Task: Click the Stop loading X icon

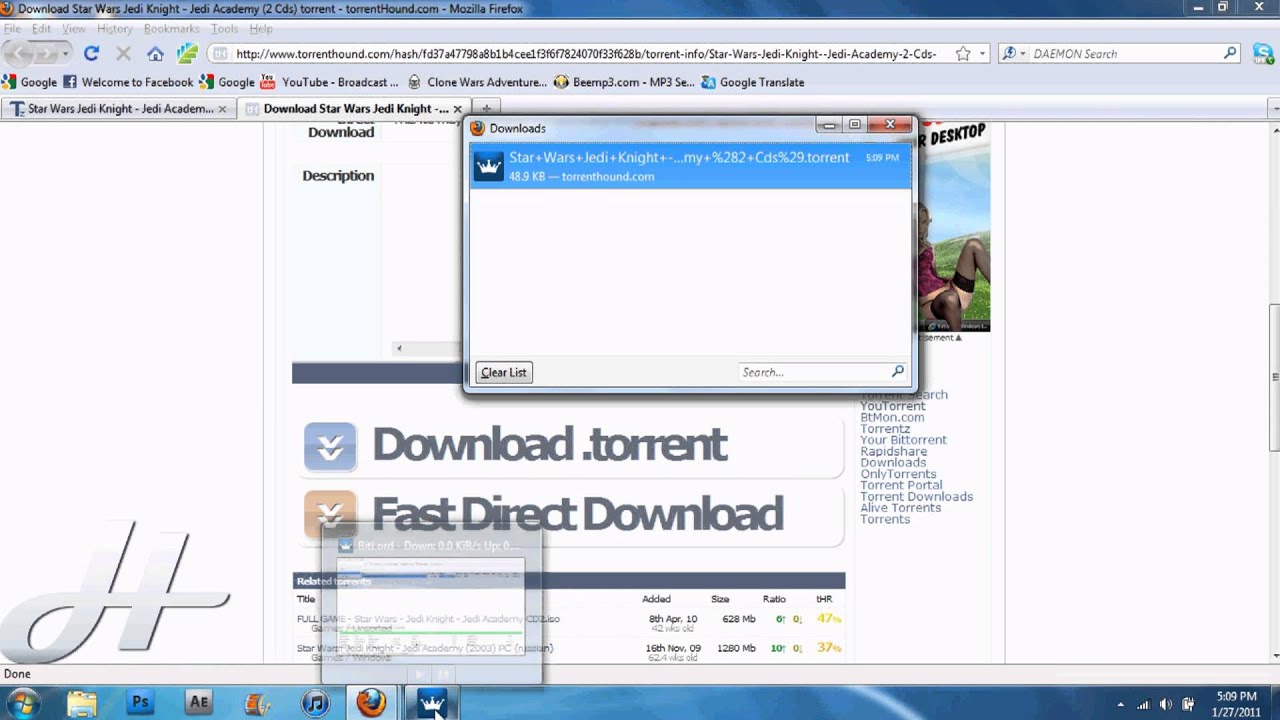Action: (123, 53)
